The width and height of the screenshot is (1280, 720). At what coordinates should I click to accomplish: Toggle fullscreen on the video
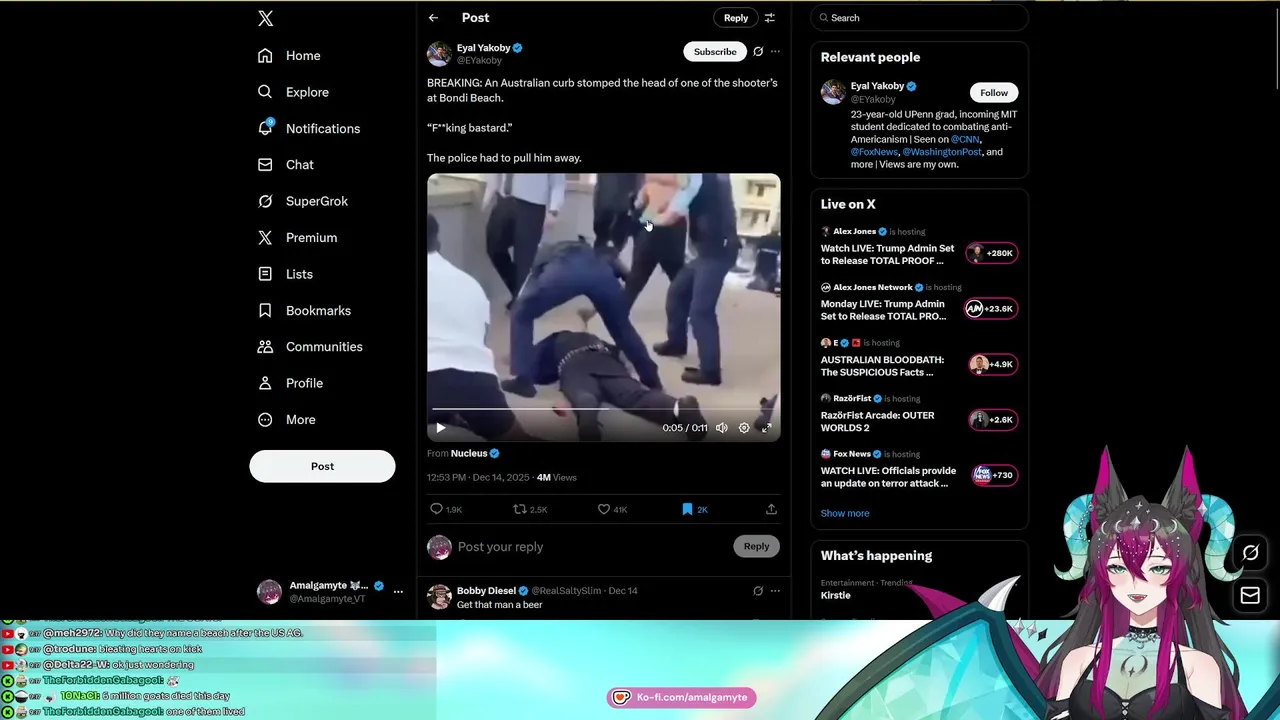[767, 428]
